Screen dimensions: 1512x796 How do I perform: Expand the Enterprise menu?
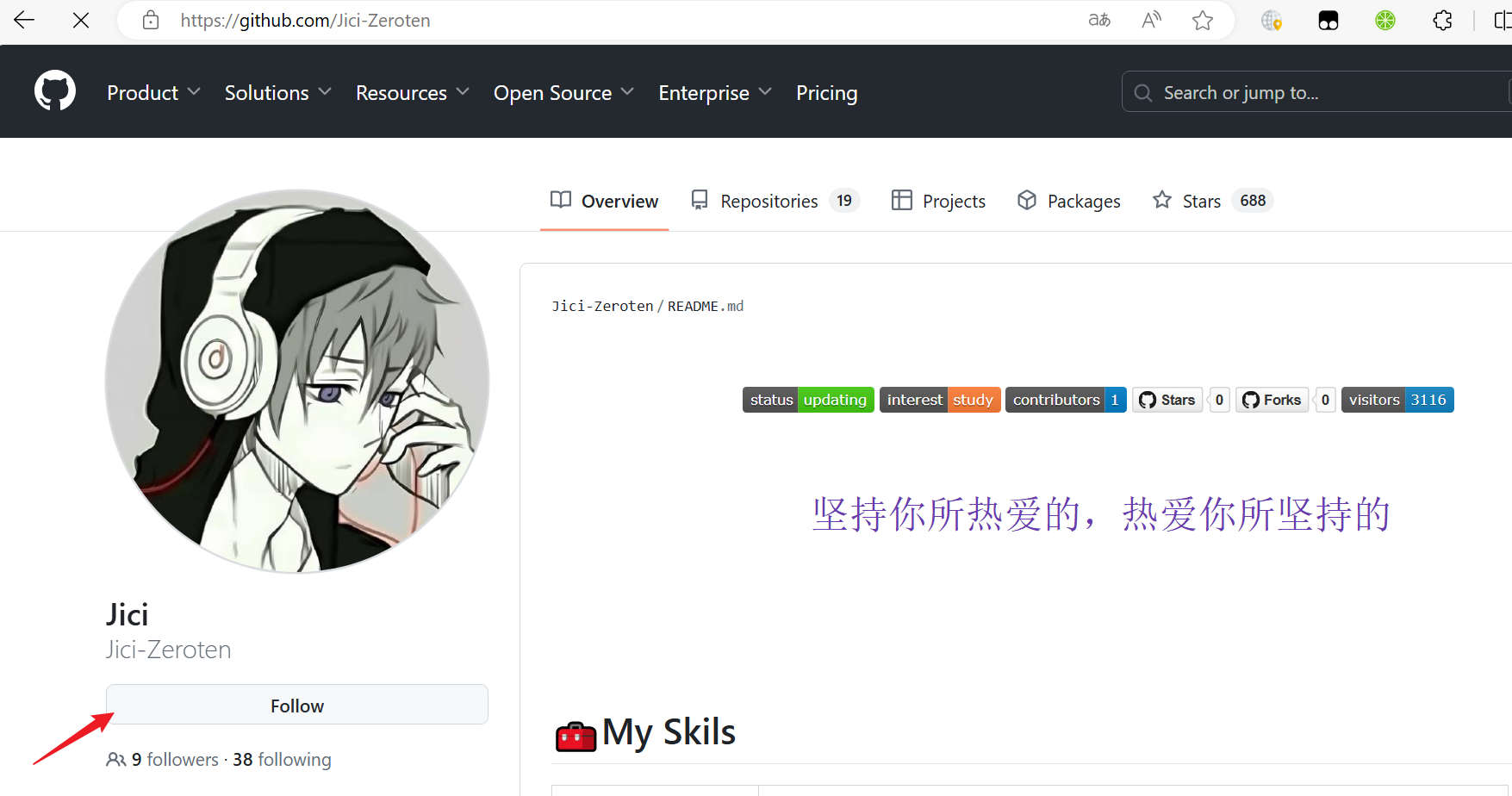click(x=716, y=92)
